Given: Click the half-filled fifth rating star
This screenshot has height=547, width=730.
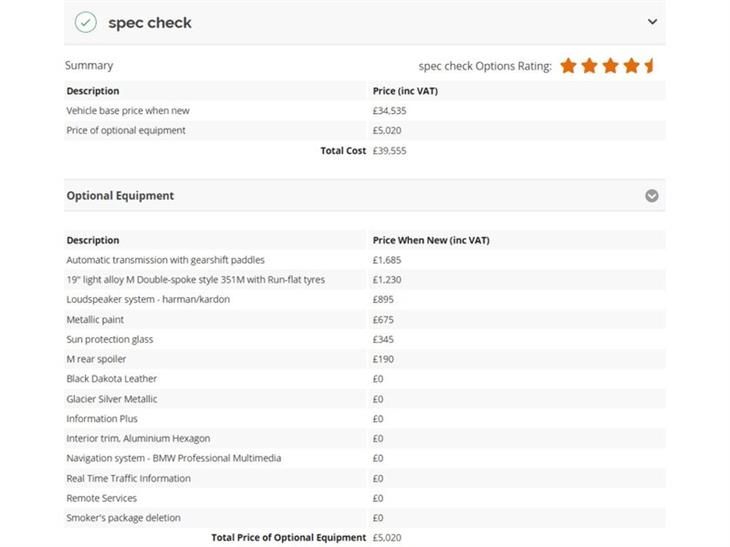Looking at the screenshot, I should (649, 66).
